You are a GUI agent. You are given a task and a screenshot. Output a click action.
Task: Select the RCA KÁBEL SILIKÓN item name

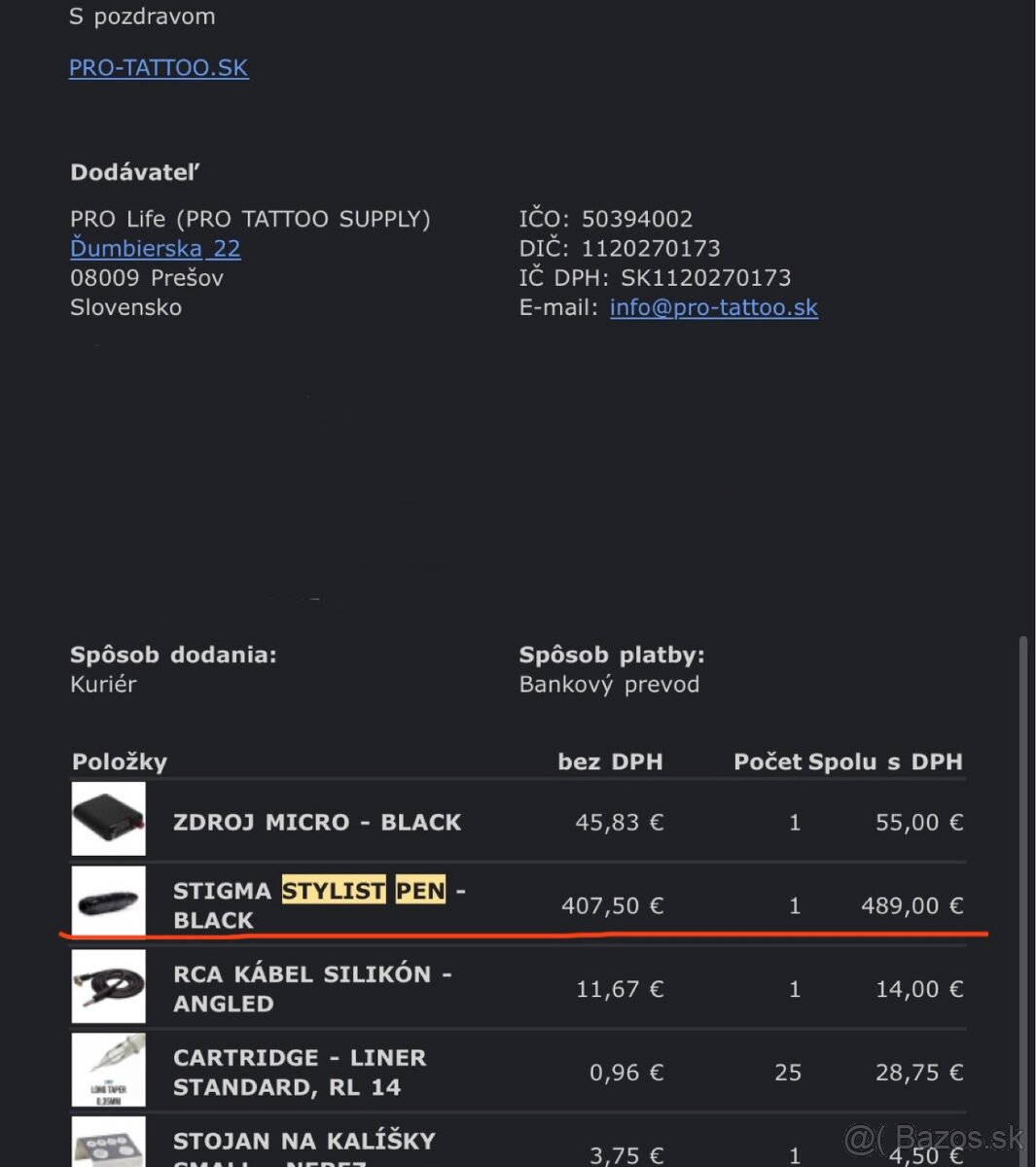(311, 988)
